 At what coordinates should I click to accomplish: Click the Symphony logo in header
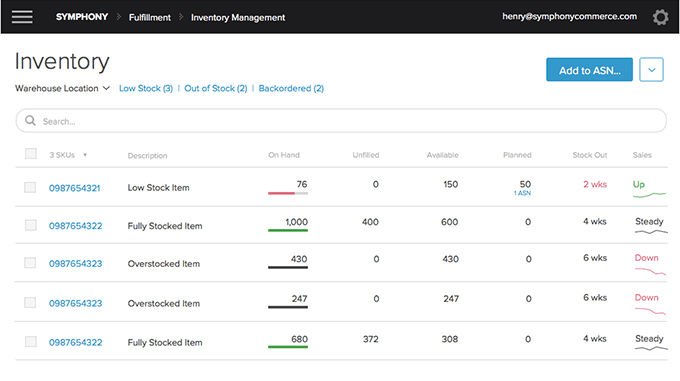(82, 17)
